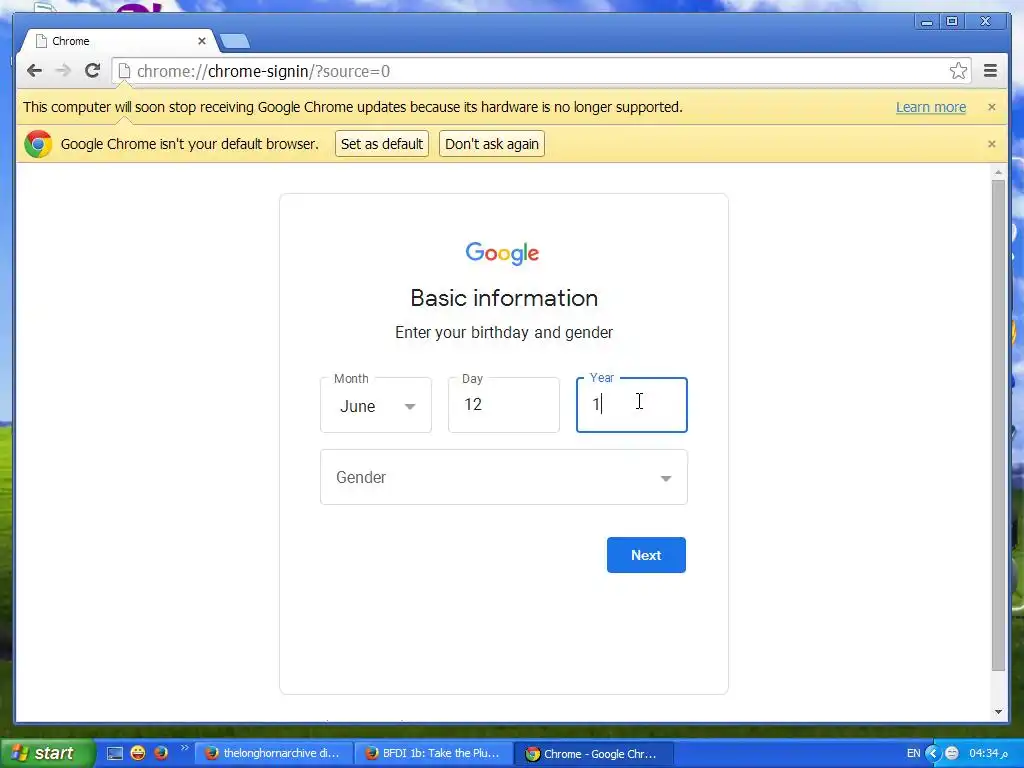Click the Enter your birthday and gender text
This screenshot has height=768, width=1024.
pos(504,332)
